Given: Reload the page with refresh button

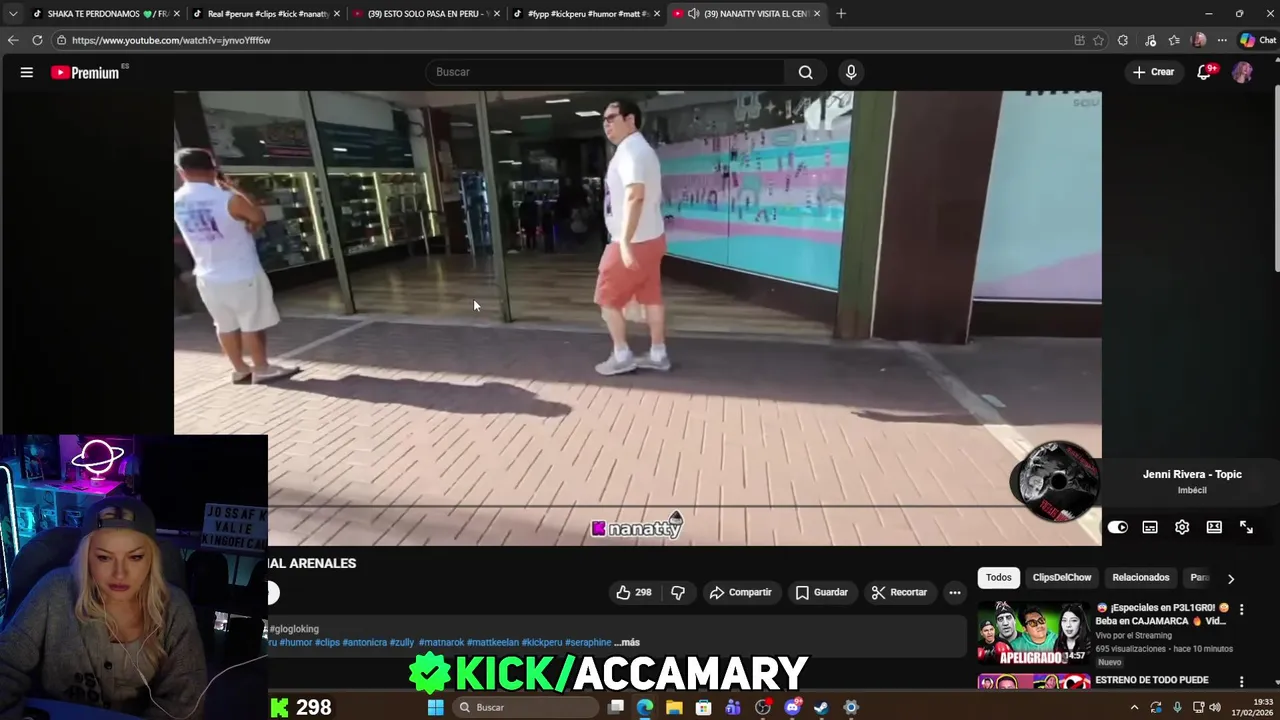Looking at the screenshot, I should pyautogui.click(x=37, y=40).
